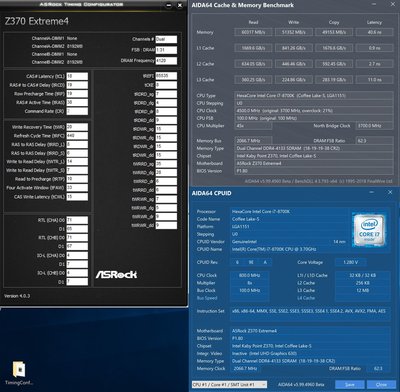Viewport: 400px width, 392px height.
Task: Click the Version 4.0.3 label
Action: click(17, 296)
